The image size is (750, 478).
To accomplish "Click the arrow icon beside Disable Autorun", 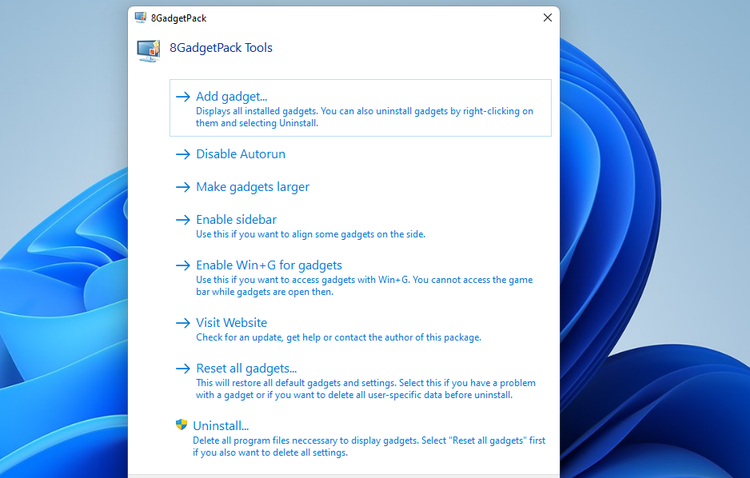I will 183,154.
